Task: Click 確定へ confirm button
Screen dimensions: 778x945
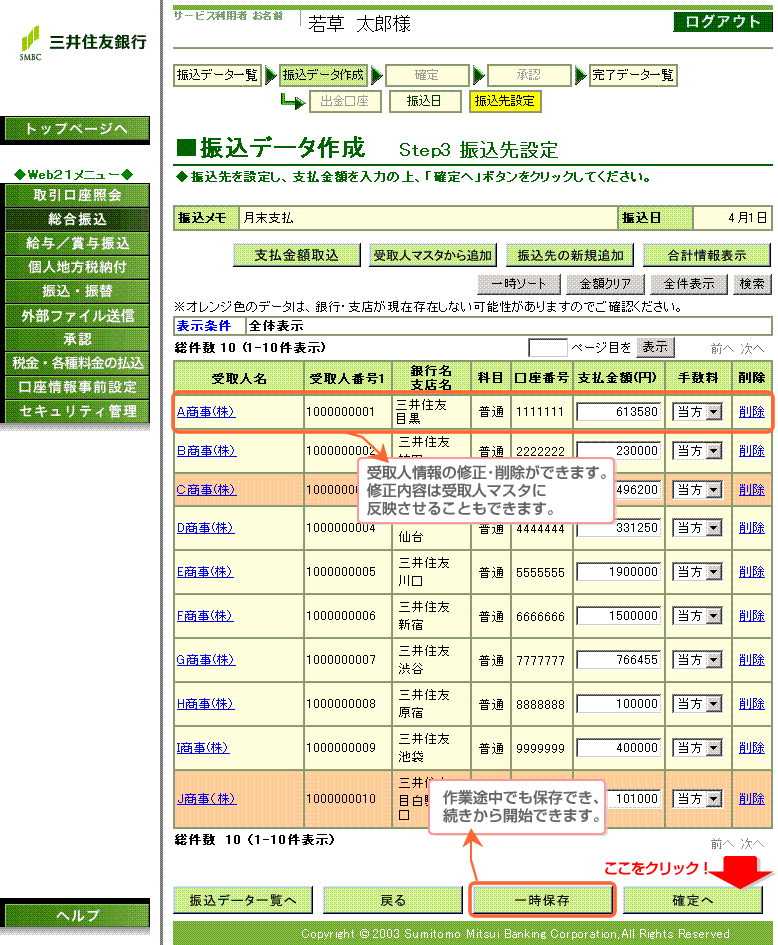Action: (692, 900)
